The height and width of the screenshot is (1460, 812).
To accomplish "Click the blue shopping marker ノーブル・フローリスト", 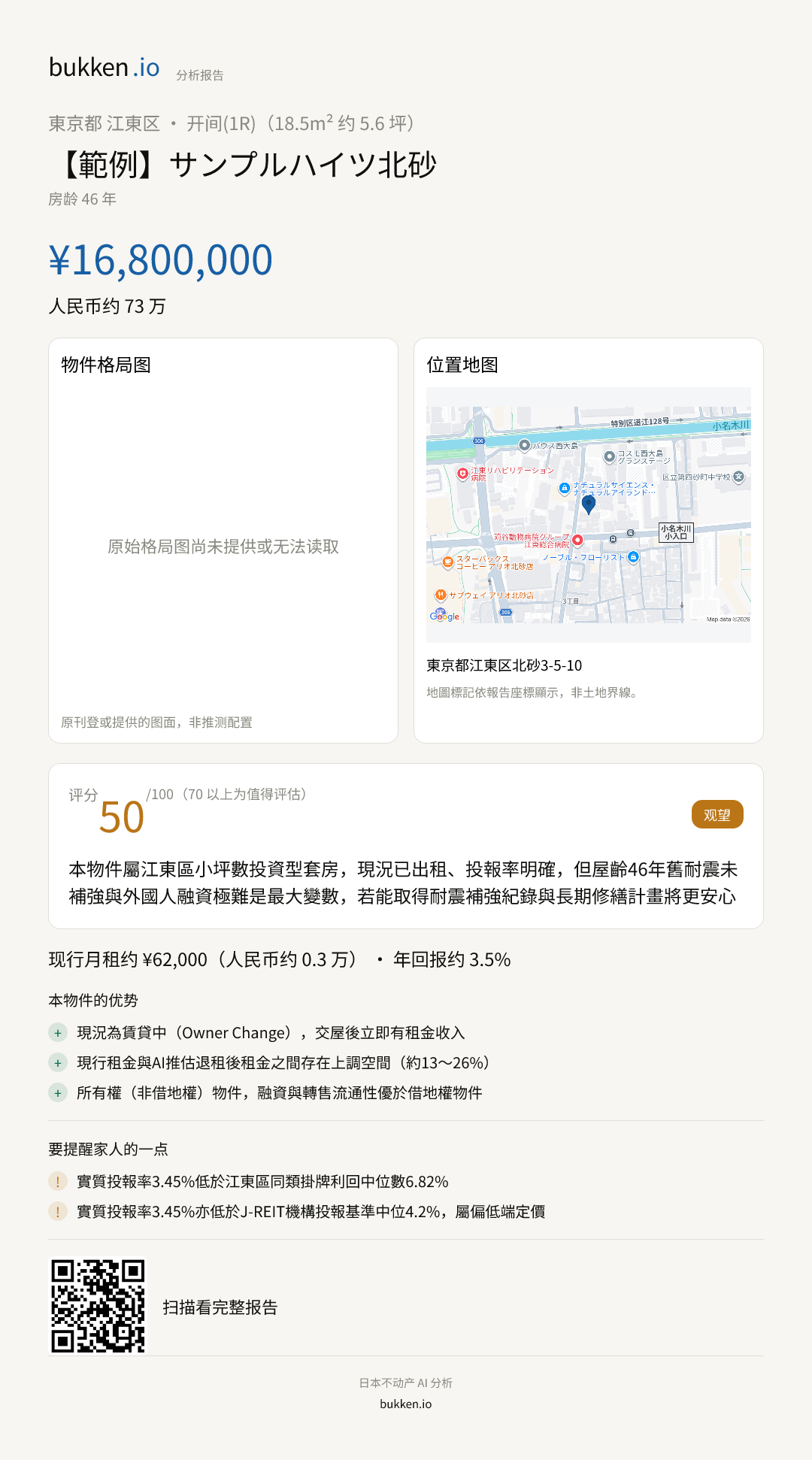I will coord(633,557).
